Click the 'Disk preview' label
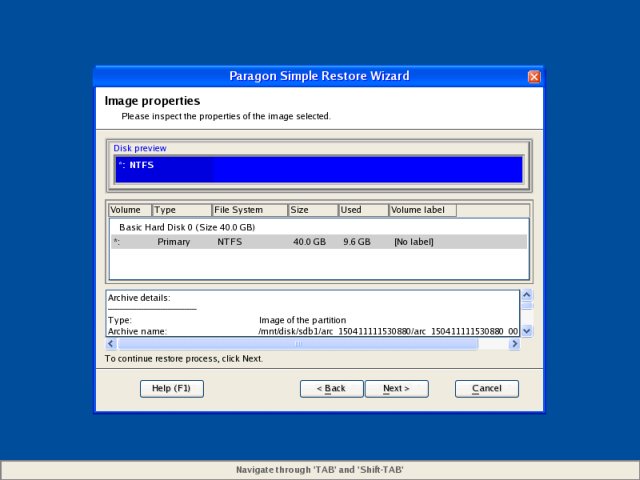This screenshot has width=640, height=480. coord(140,148)
